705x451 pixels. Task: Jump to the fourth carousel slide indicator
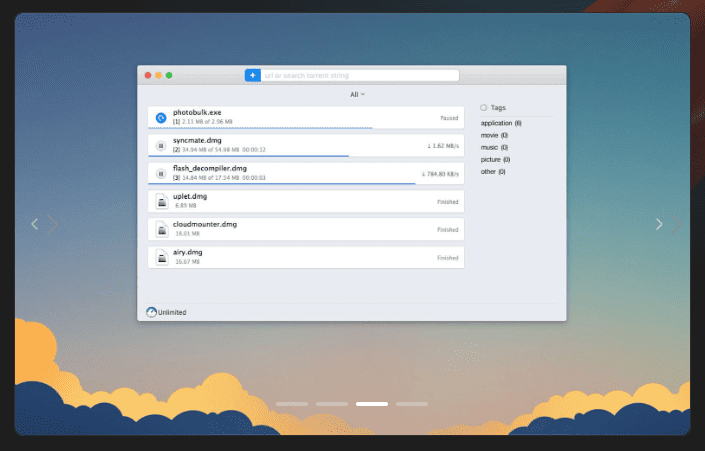click(x=412, y=404)
